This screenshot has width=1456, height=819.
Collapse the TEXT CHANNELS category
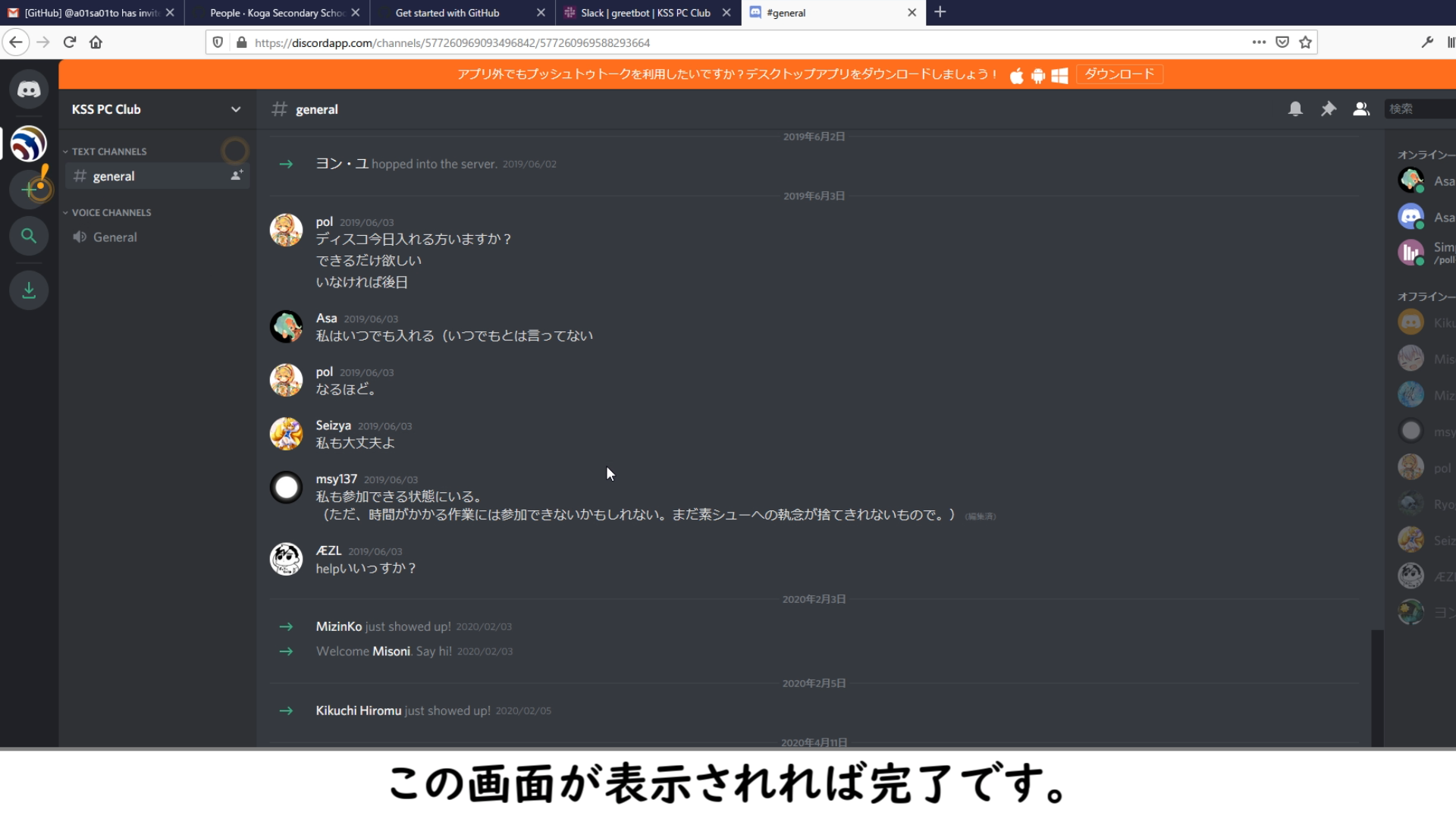(x=108, y=152)
